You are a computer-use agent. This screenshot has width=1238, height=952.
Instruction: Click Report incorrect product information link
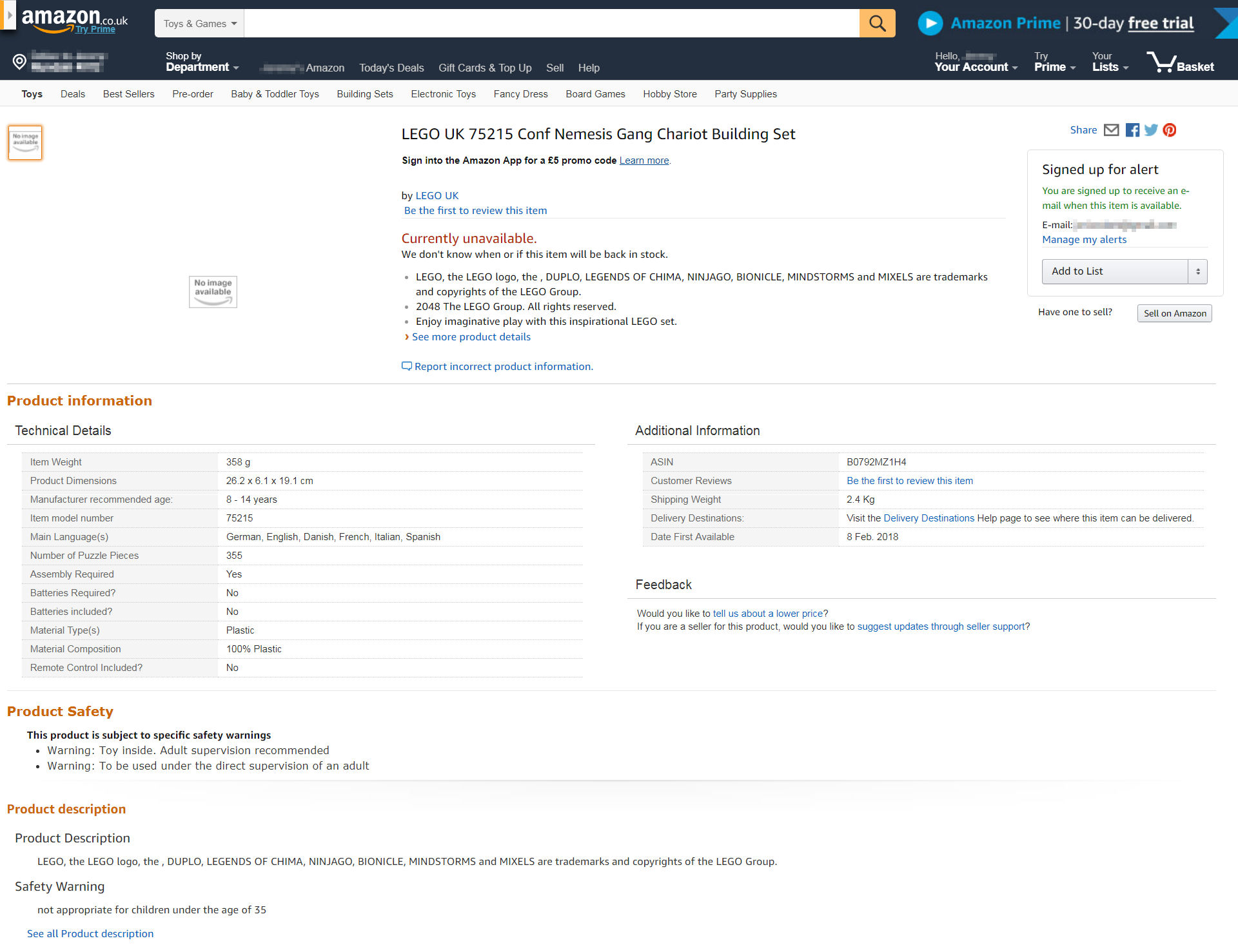[x=504, y=366]
